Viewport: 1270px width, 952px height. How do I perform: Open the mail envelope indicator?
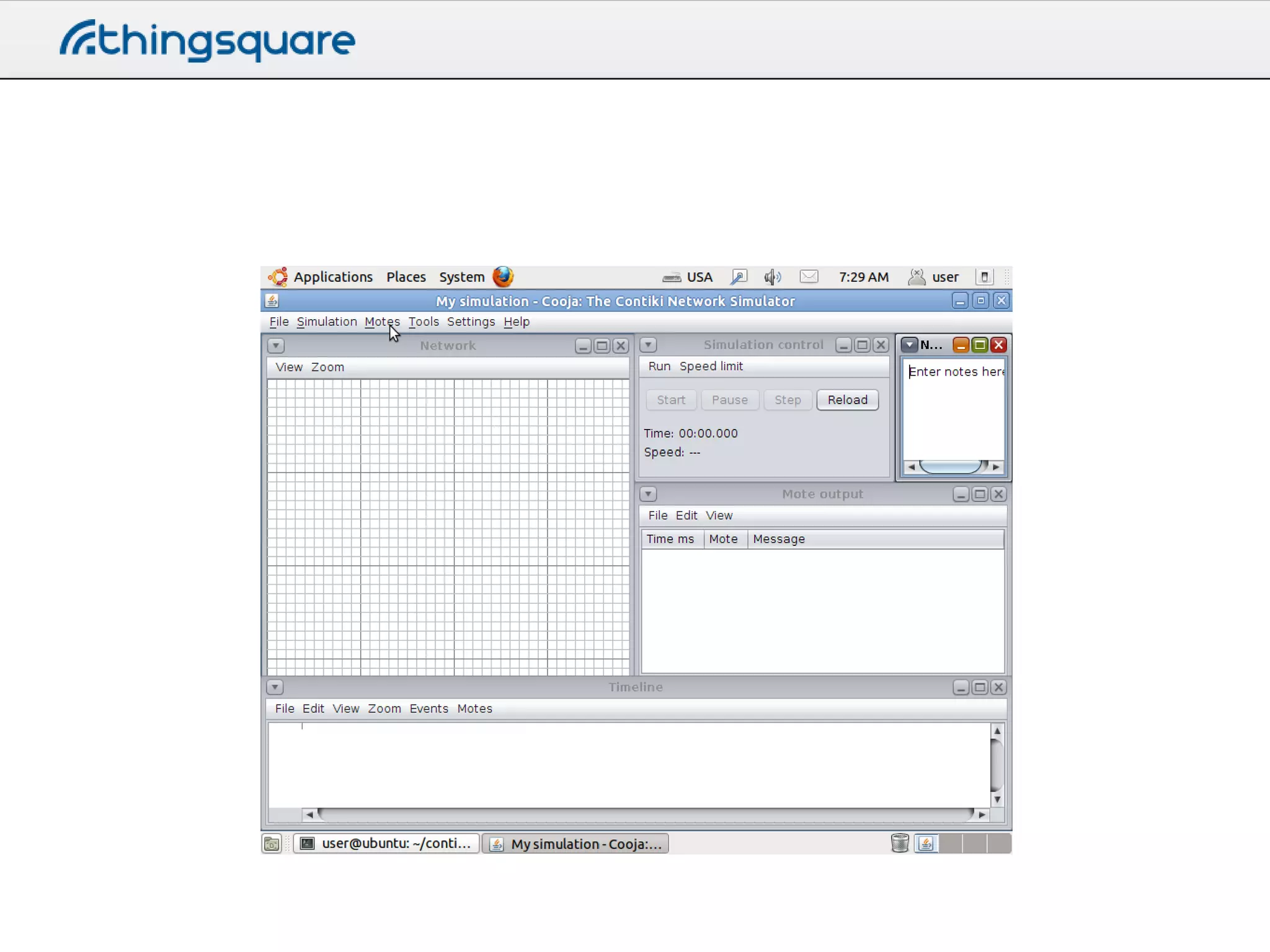click(x=809, y=277)
